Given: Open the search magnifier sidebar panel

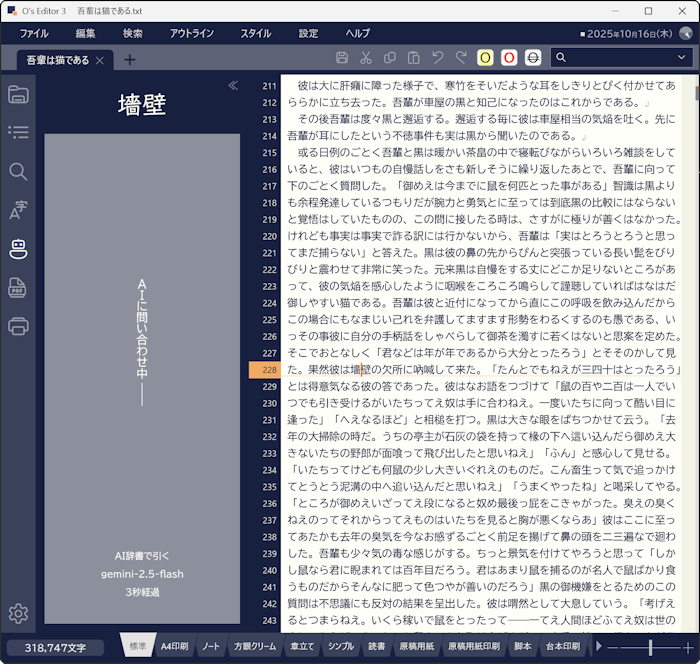Looking at the screenshot, I should click(18, 172).
